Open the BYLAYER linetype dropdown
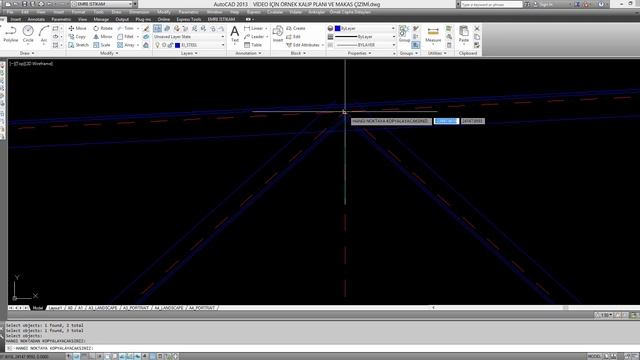 click(364, 45)
